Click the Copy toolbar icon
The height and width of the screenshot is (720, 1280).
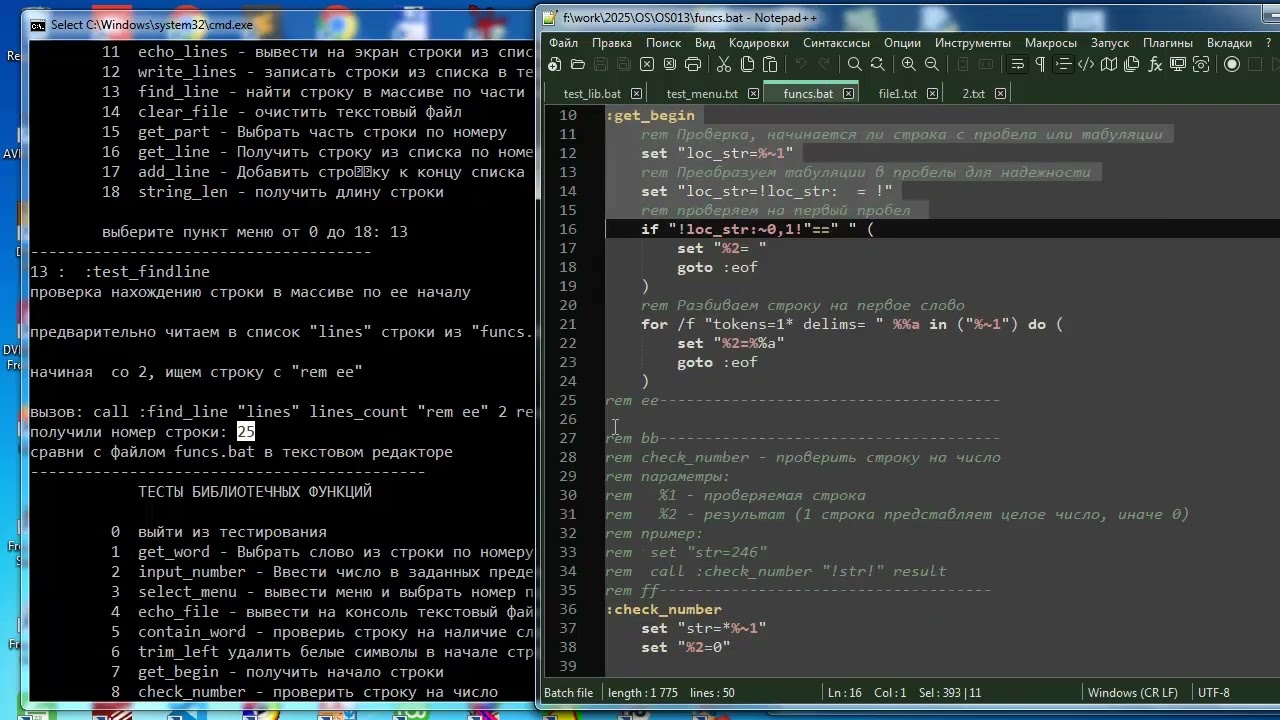747,64
